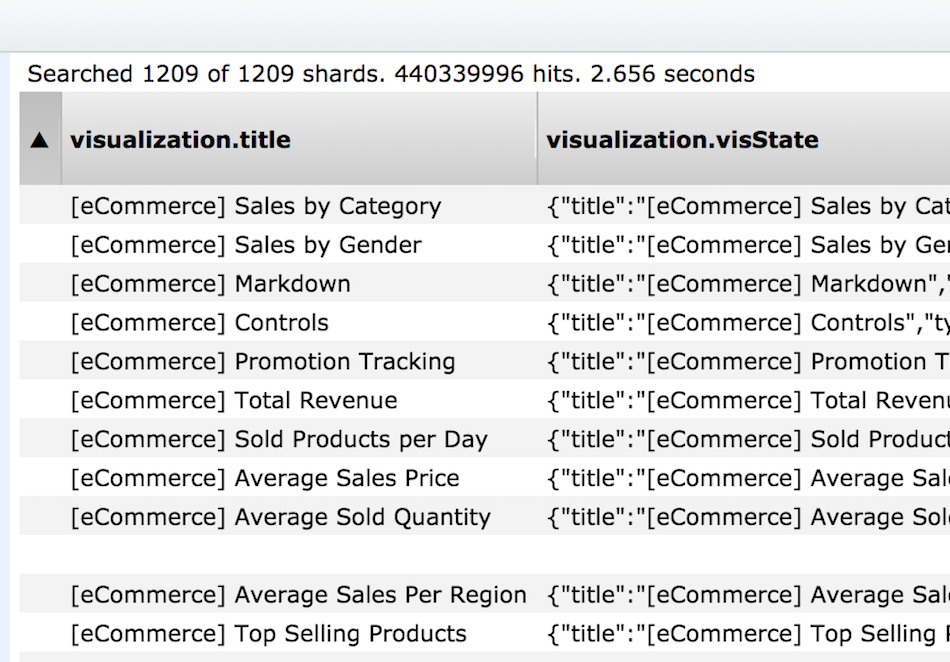
Task: Click the [eCommerce] Controls title cell
Action: click(x=200, y=323)
